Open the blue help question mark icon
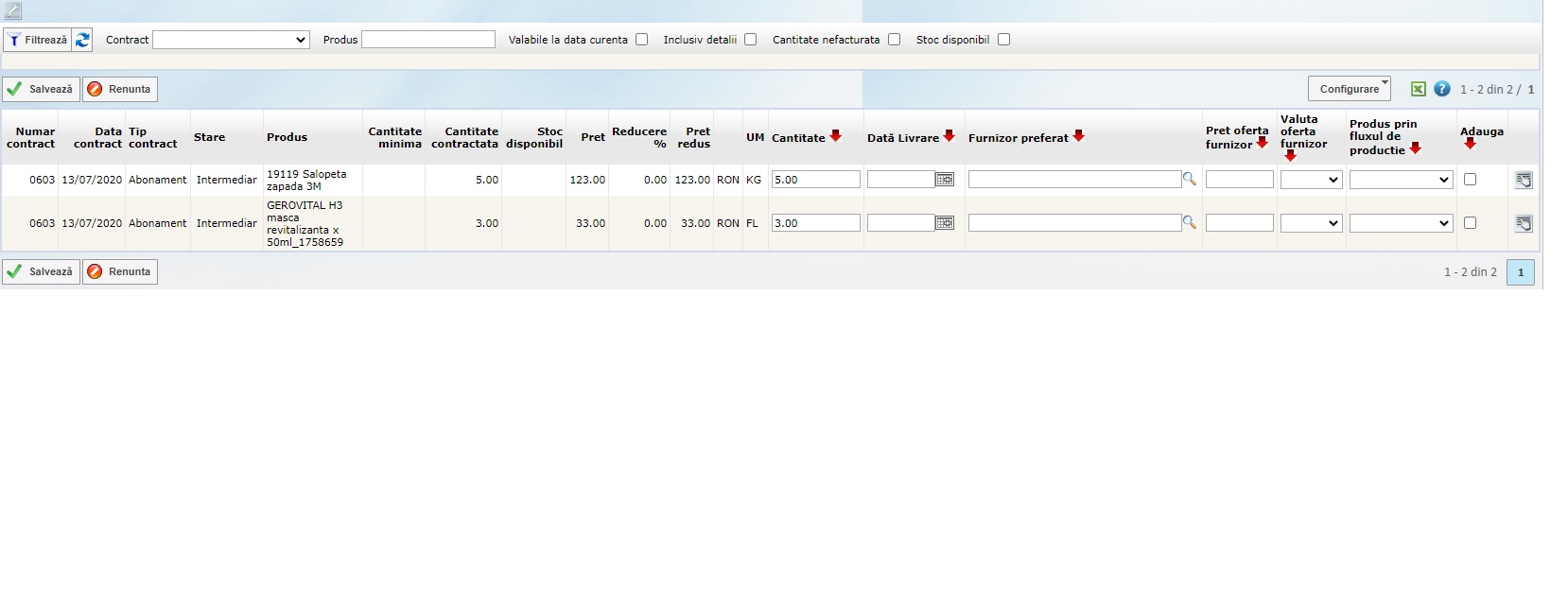 coord(1441,89)
